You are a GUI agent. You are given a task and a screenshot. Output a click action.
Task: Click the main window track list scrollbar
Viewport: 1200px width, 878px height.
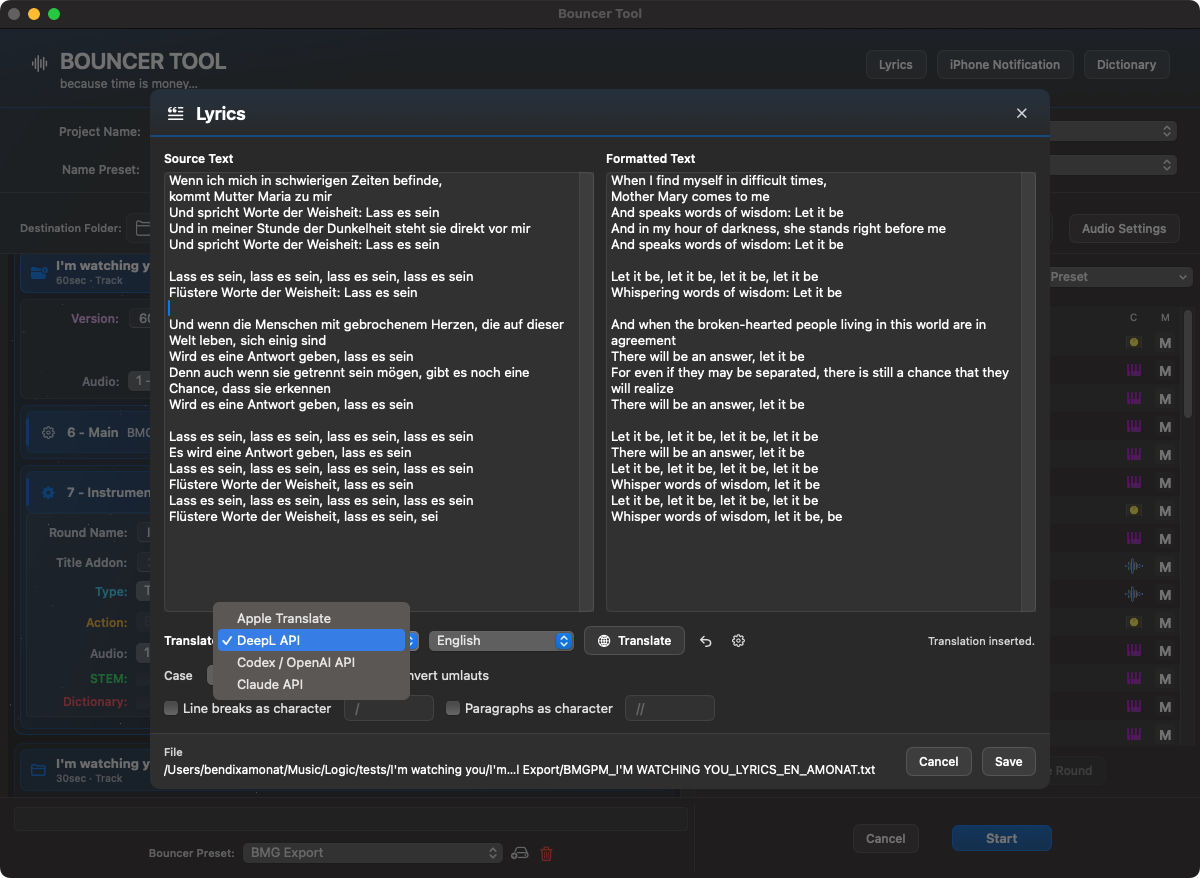(1188, 363)
